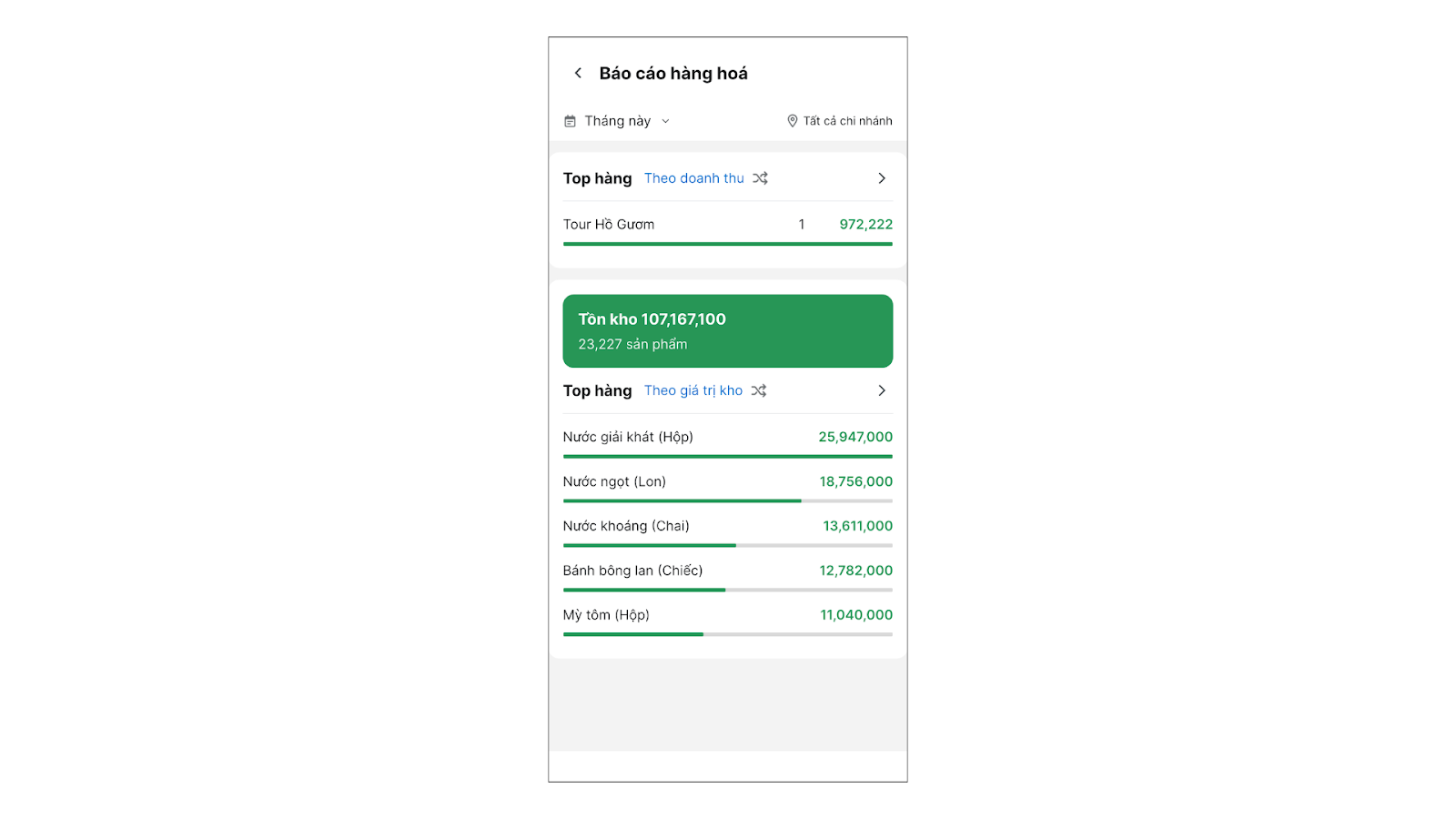The height and width of the screenshot is (819, 1456).
Task: Select the Nước khoáng (Chai) item
Action: (626, 526)
